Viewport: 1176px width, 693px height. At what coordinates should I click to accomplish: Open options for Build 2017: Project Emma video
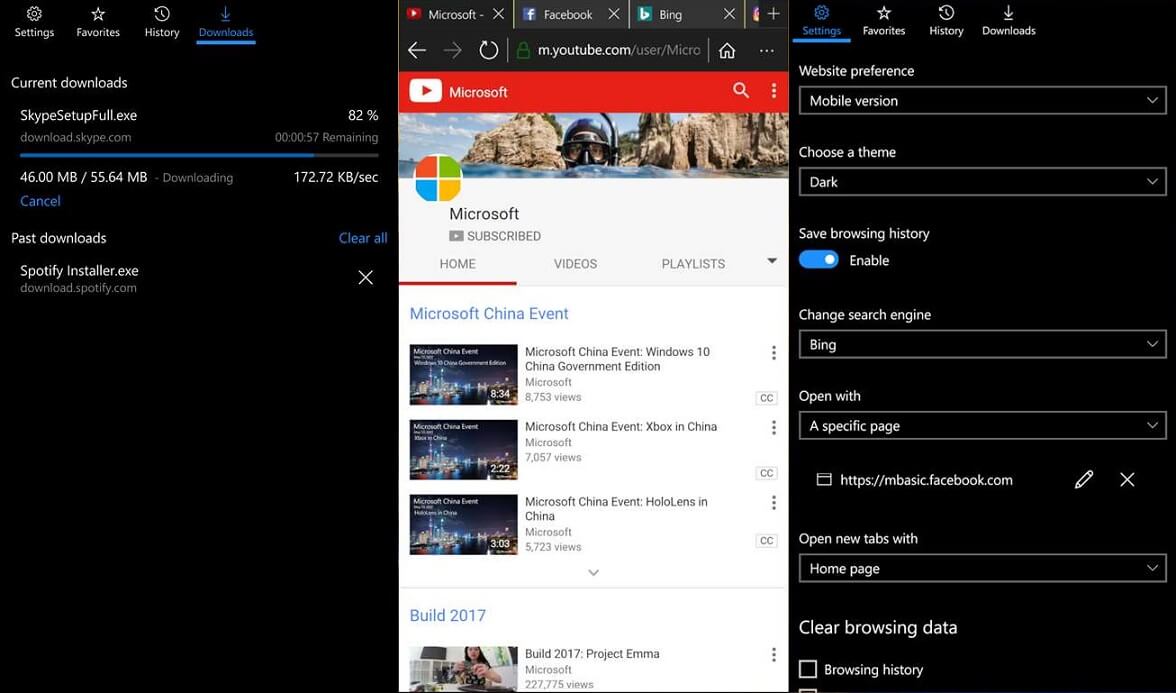coord(774,655)
